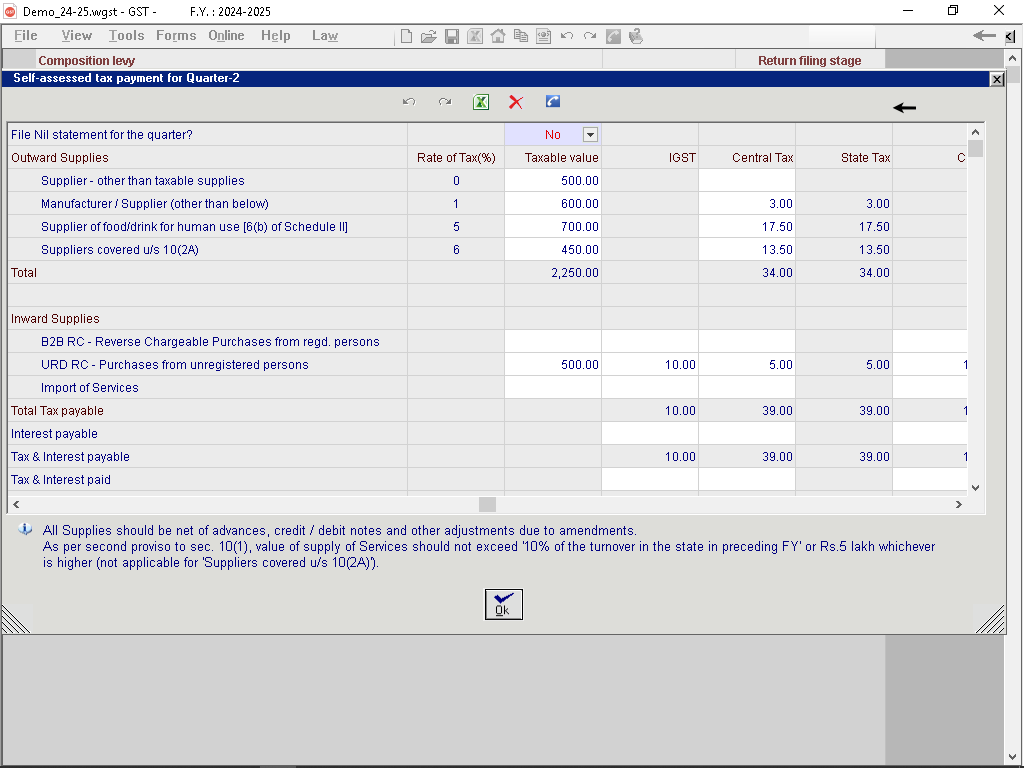Open the Nil statement 'No' combo box

click(552, 135)
